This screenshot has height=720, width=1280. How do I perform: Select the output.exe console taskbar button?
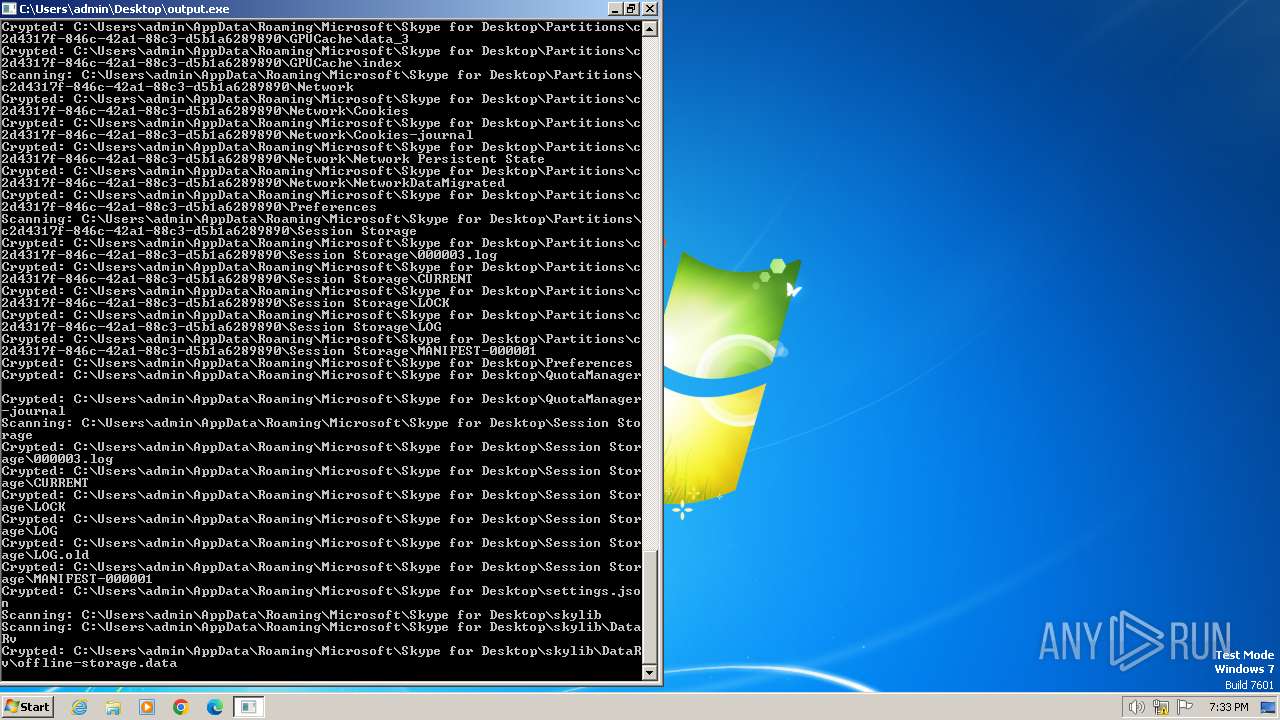(x=249, y=707)
